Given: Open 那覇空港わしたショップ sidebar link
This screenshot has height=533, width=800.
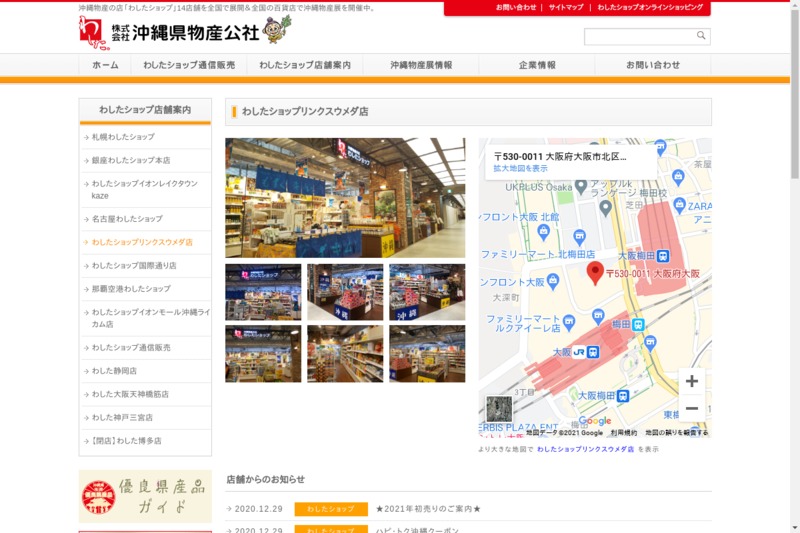Looking at the screenshot, I should 131,289.
